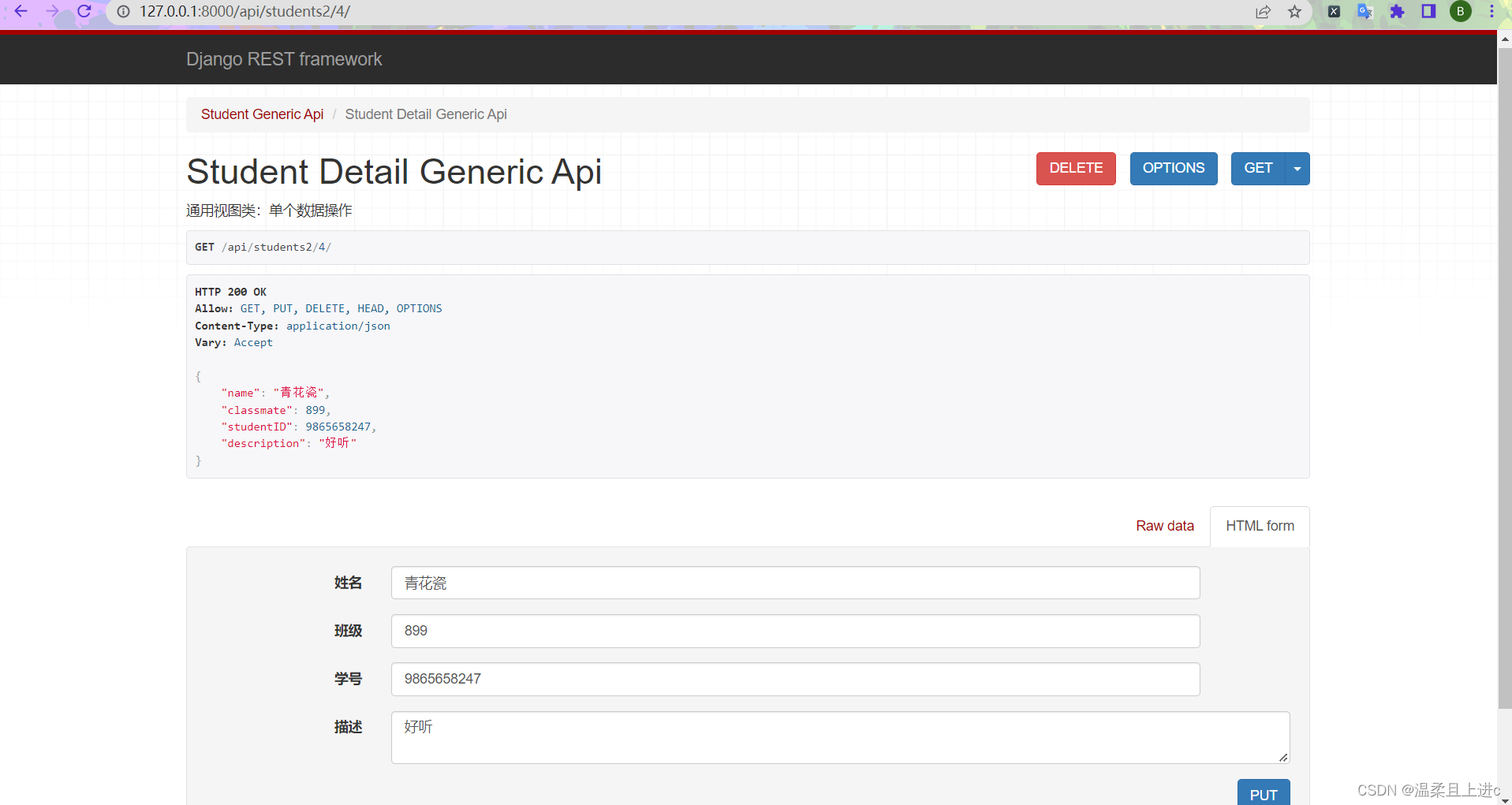This screenshot has width=1512, height=805.
Task: Click the GET /api/students2/4/ request line
Action: [263, 247]
